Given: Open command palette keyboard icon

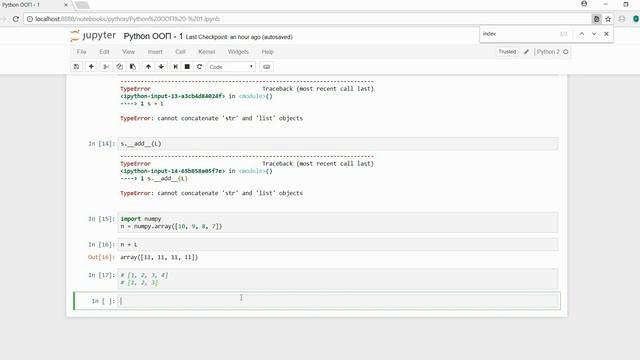Looking at the screenshot, I should point(267,67).
